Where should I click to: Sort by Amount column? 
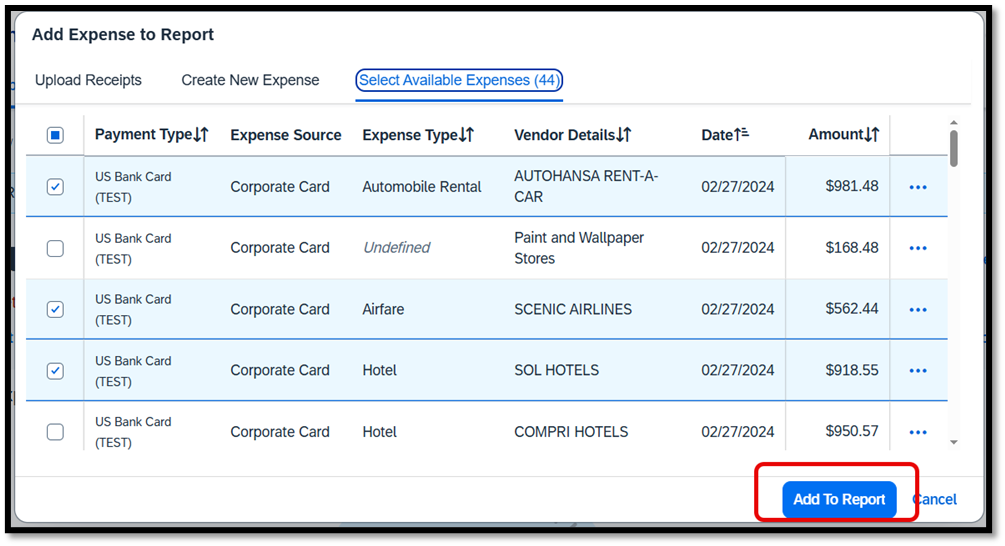coord(871,135)
